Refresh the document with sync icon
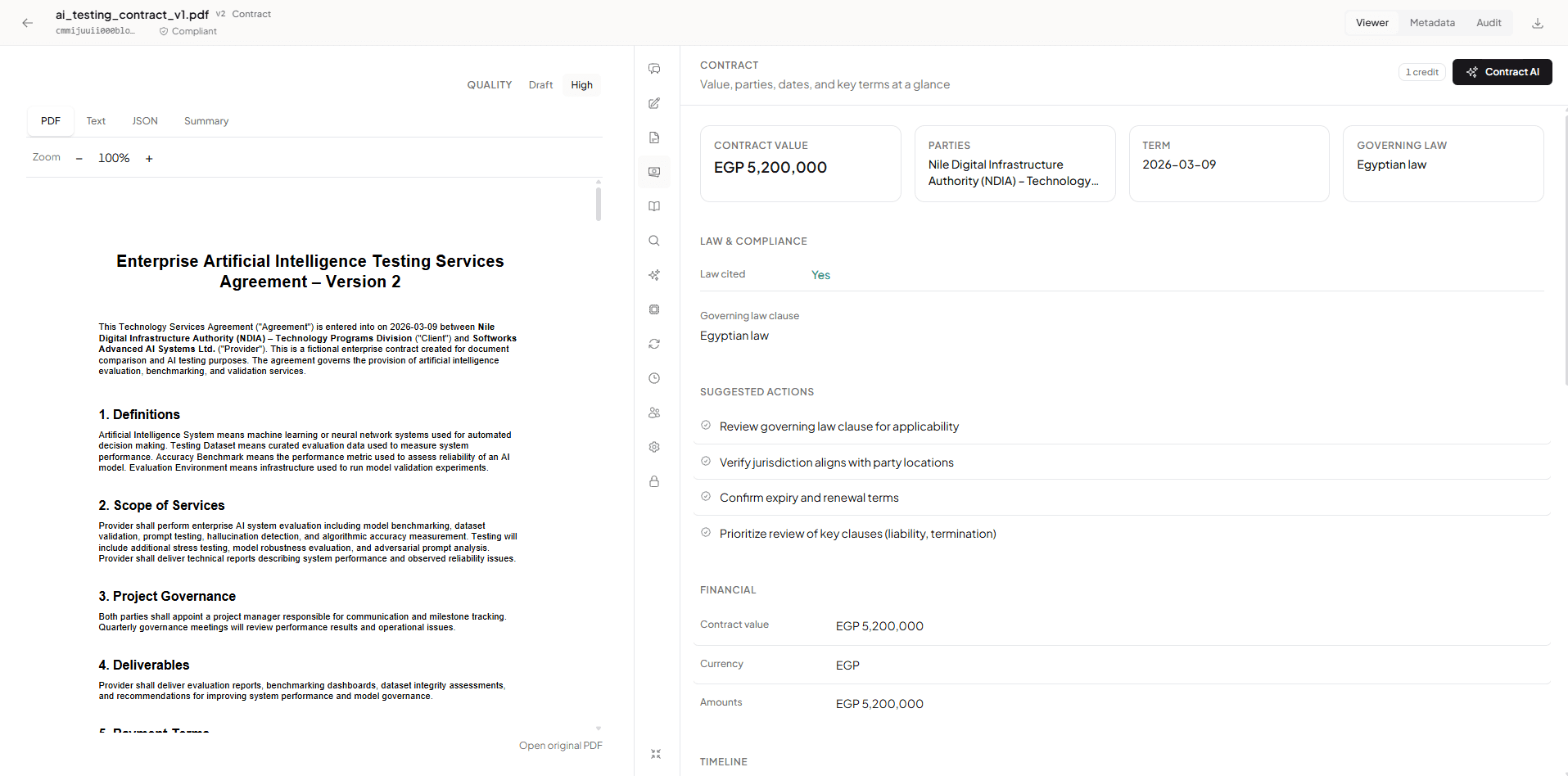The width and height of the screenshot is (1568, 776). point(653,343)
